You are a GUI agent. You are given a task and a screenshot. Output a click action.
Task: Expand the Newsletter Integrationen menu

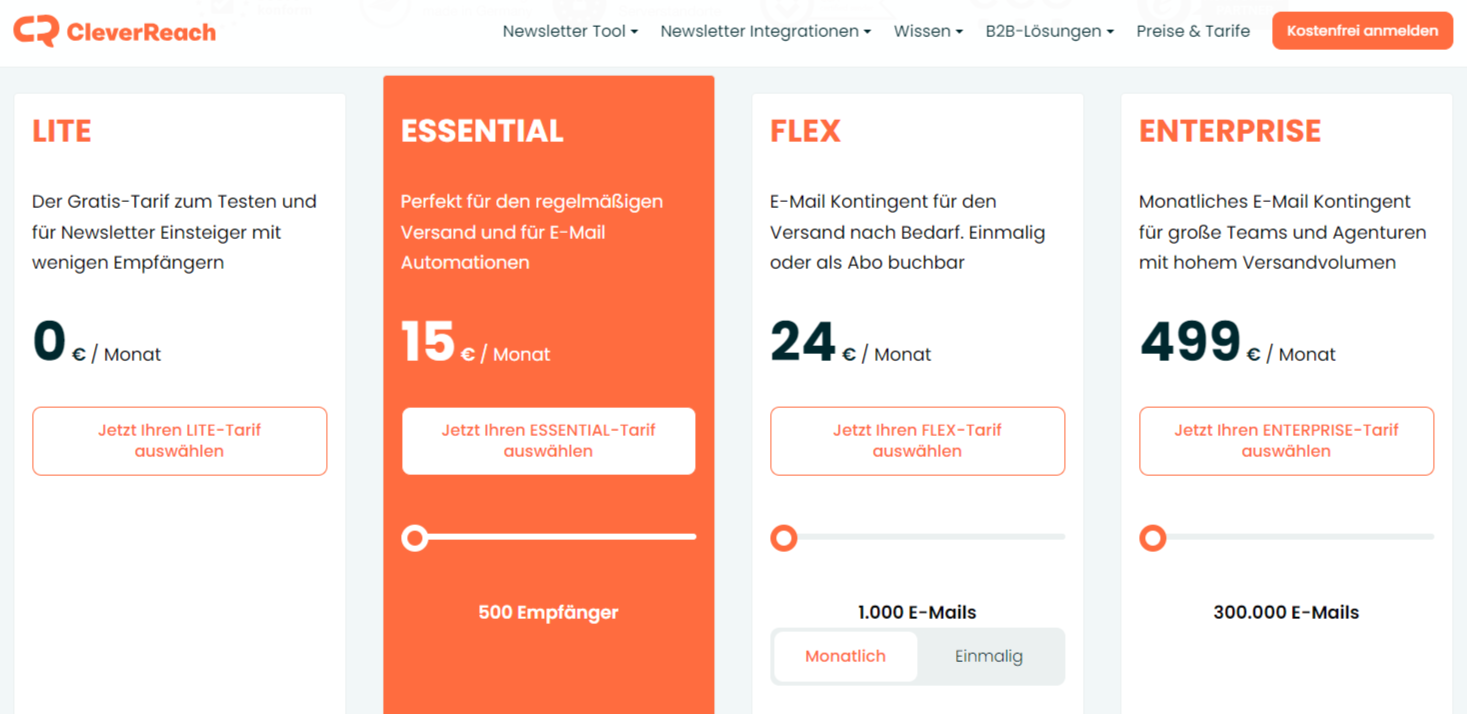tap(766, 31)
